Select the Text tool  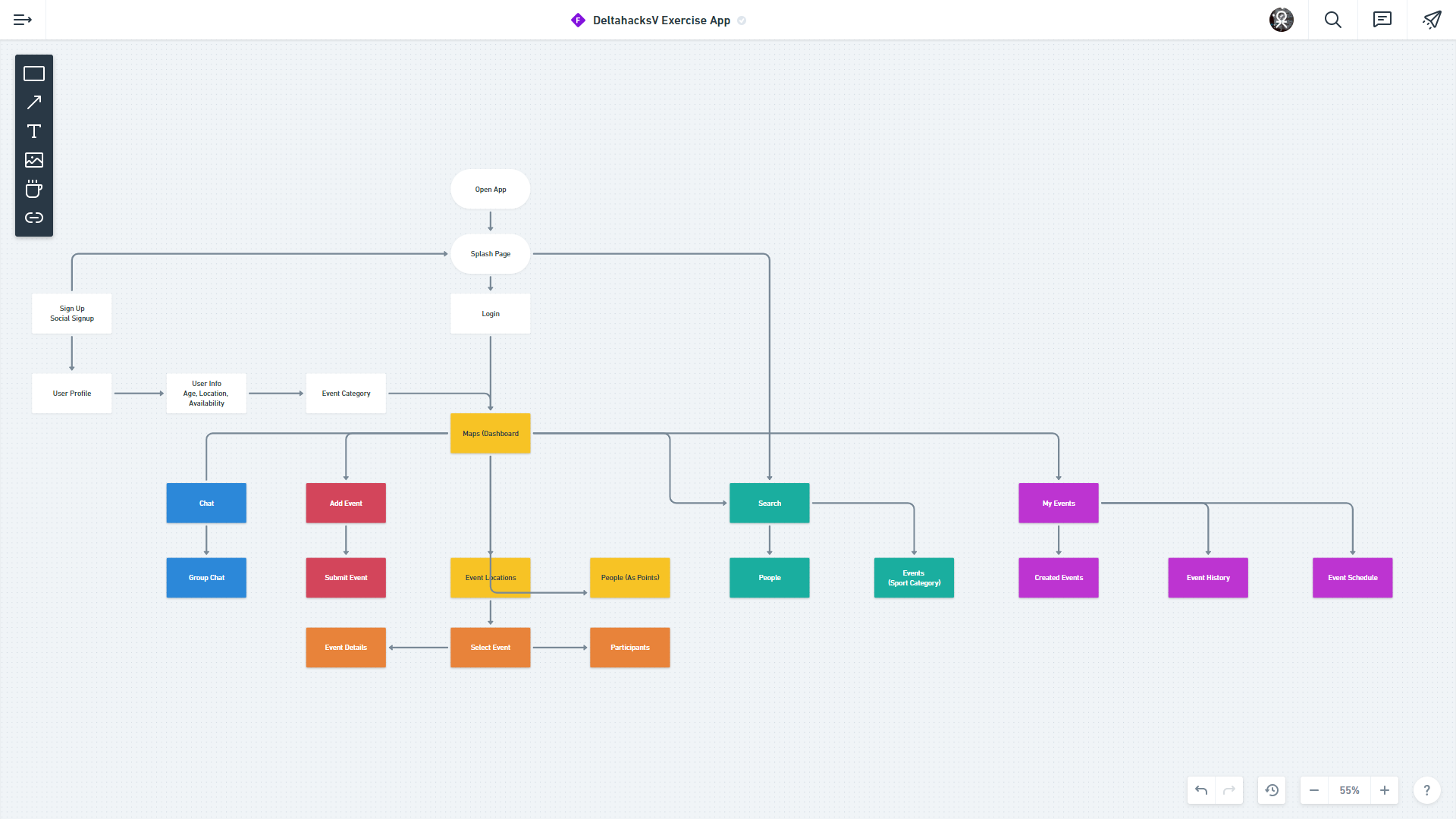pyautogui.click(x=34, y=131)
